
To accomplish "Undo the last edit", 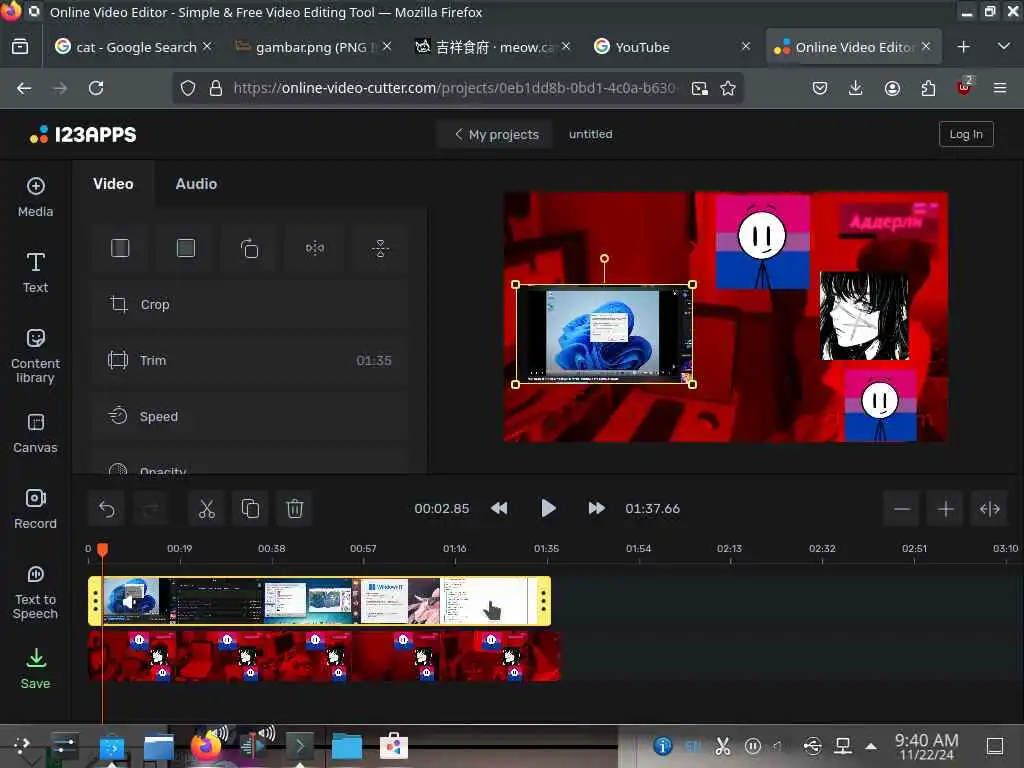I will coord(106,509).
